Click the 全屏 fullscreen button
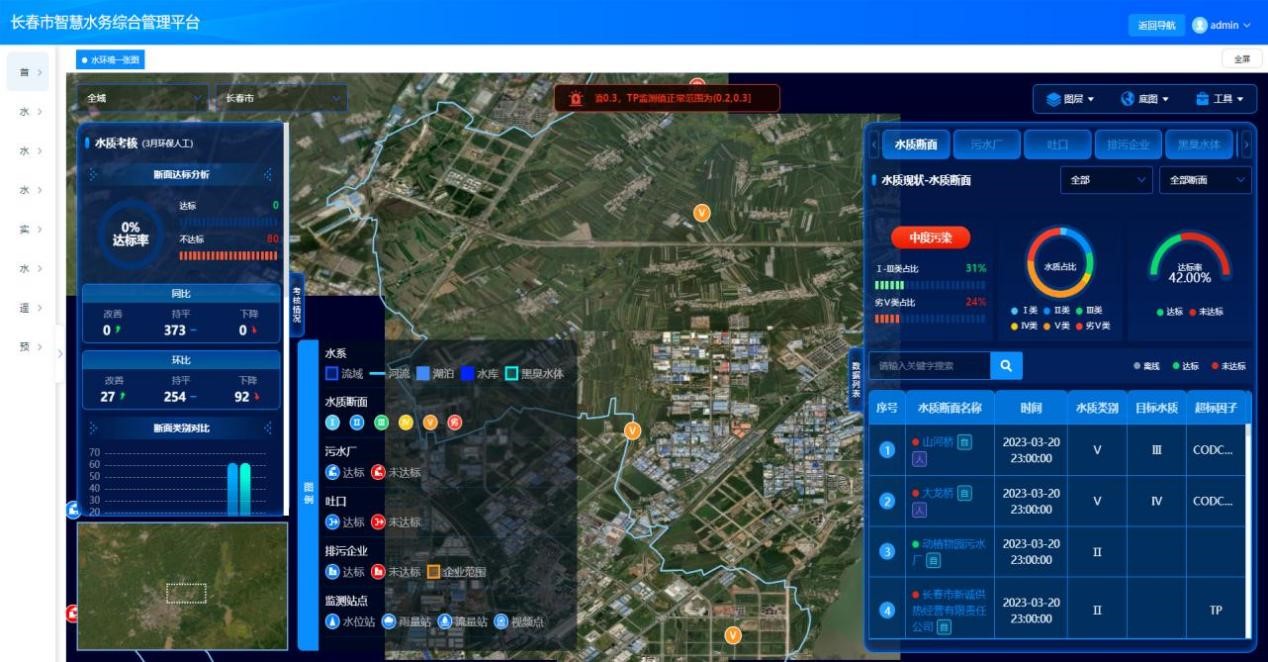The width and height of the screenshot is (1268, 662). pos(1241,59)
